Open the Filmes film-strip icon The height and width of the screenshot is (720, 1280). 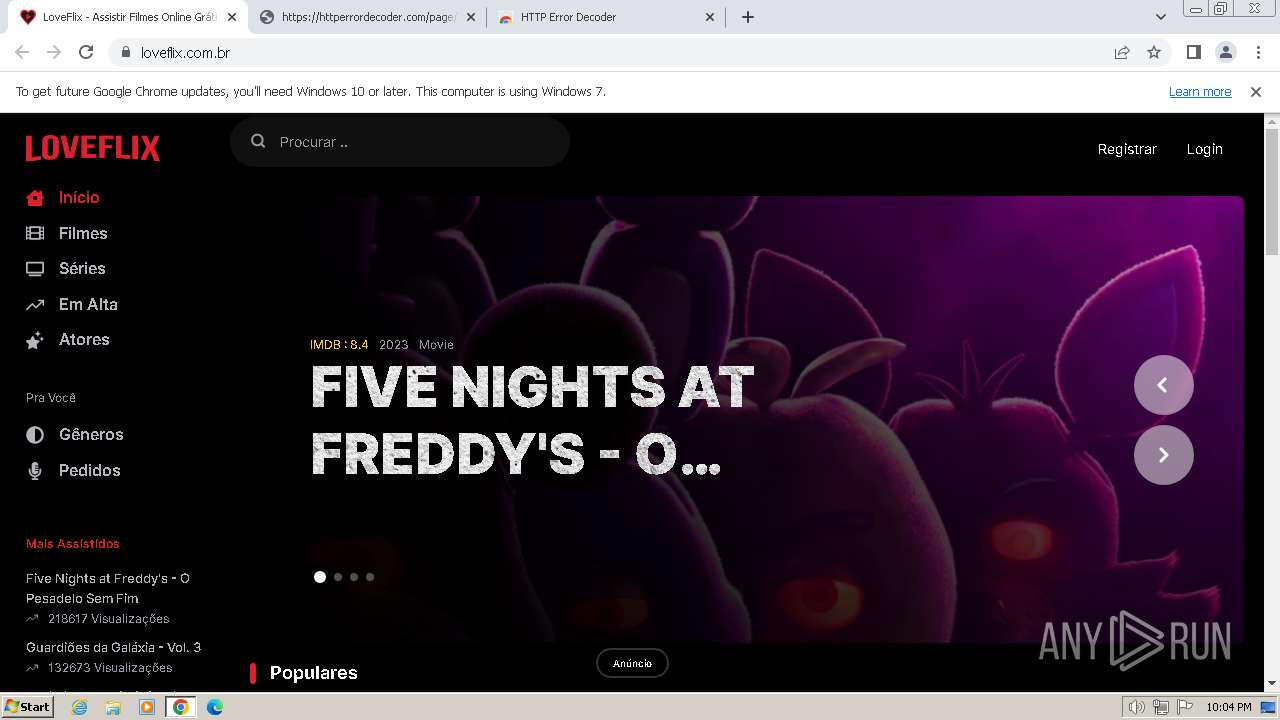click(35, 233)
